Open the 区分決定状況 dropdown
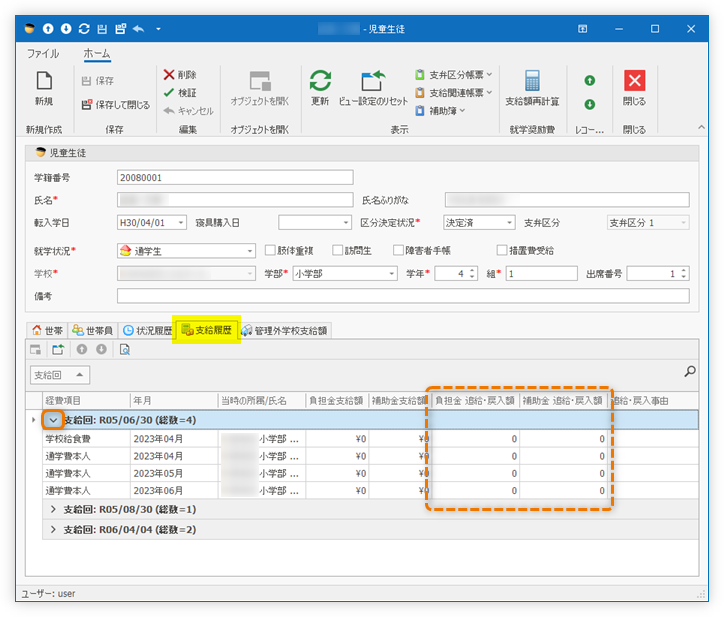This screenshot has height=617, width=724. (509, 223)
